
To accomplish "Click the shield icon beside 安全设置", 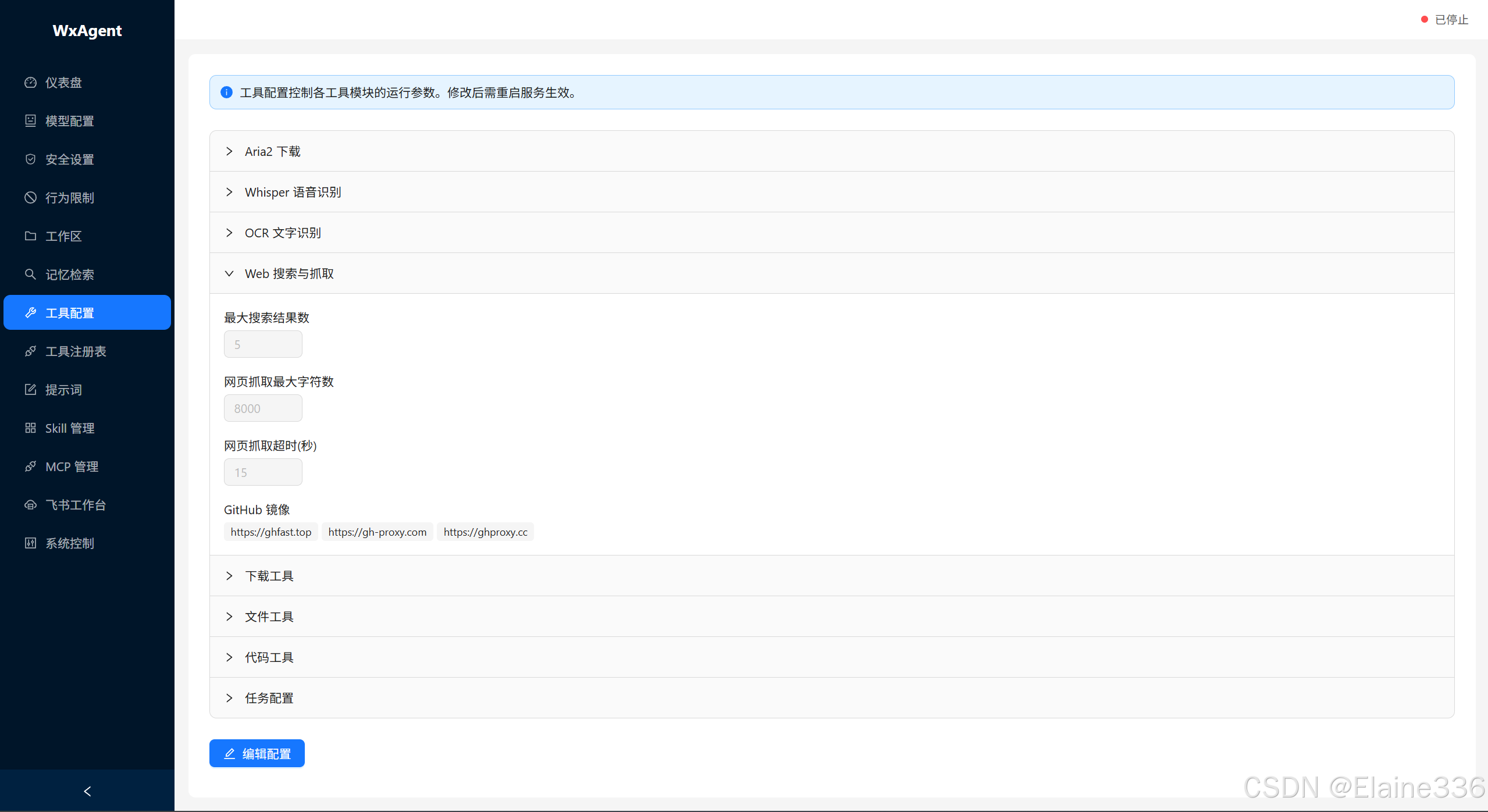I will pos(31,159).
